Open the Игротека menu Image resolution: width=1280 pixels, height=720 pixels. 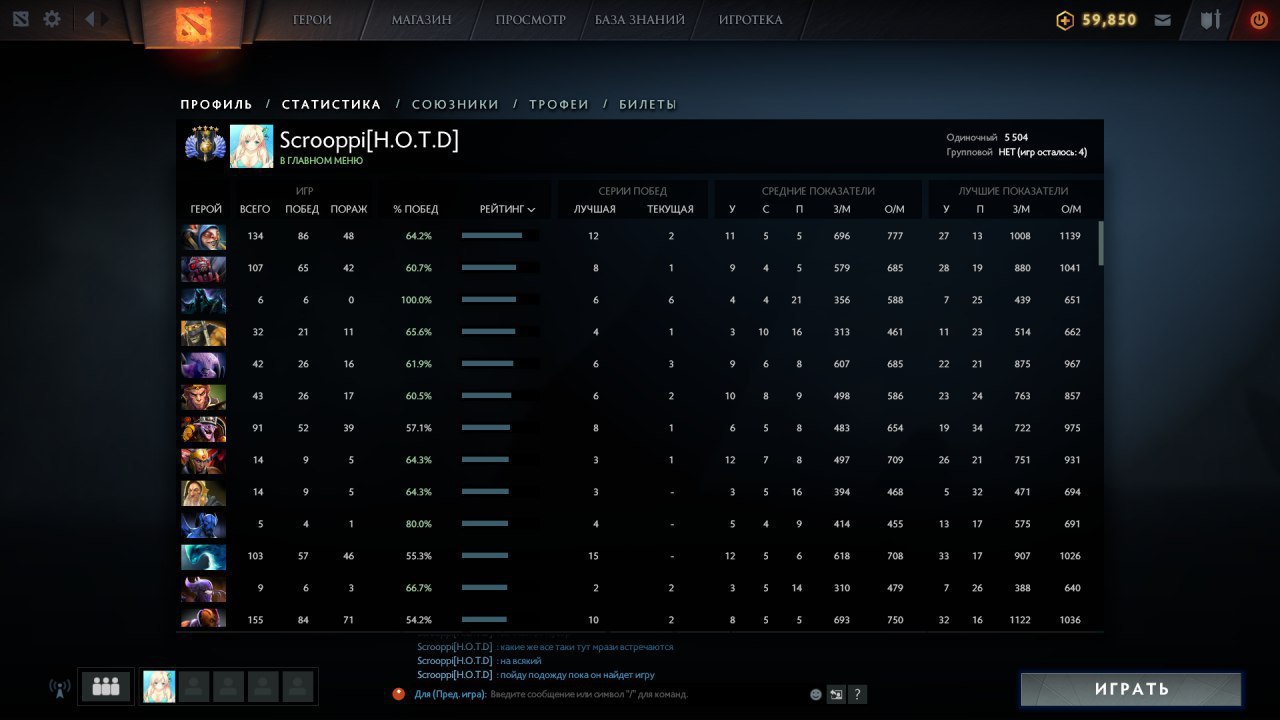click(751, 20)
